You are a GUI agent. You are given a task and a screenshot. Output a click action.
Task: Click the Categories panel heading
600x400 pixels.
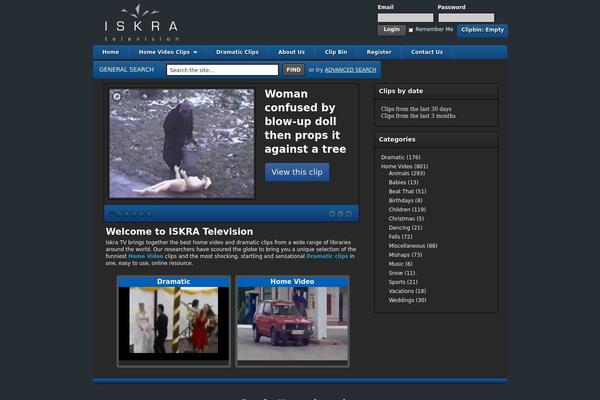coord(397,139)
